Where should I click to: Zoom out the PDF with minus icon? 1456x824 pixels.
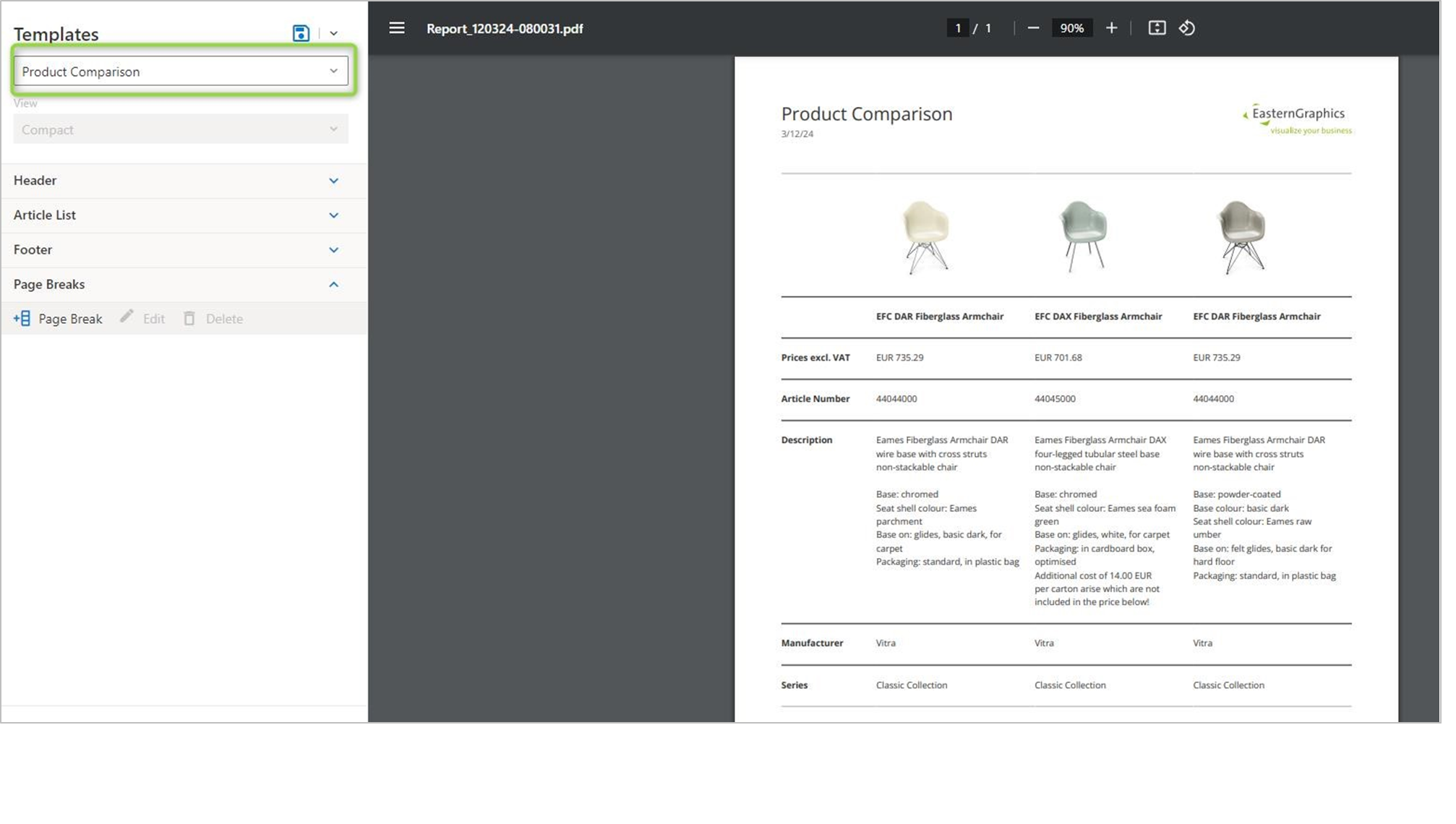point(1033,28)
